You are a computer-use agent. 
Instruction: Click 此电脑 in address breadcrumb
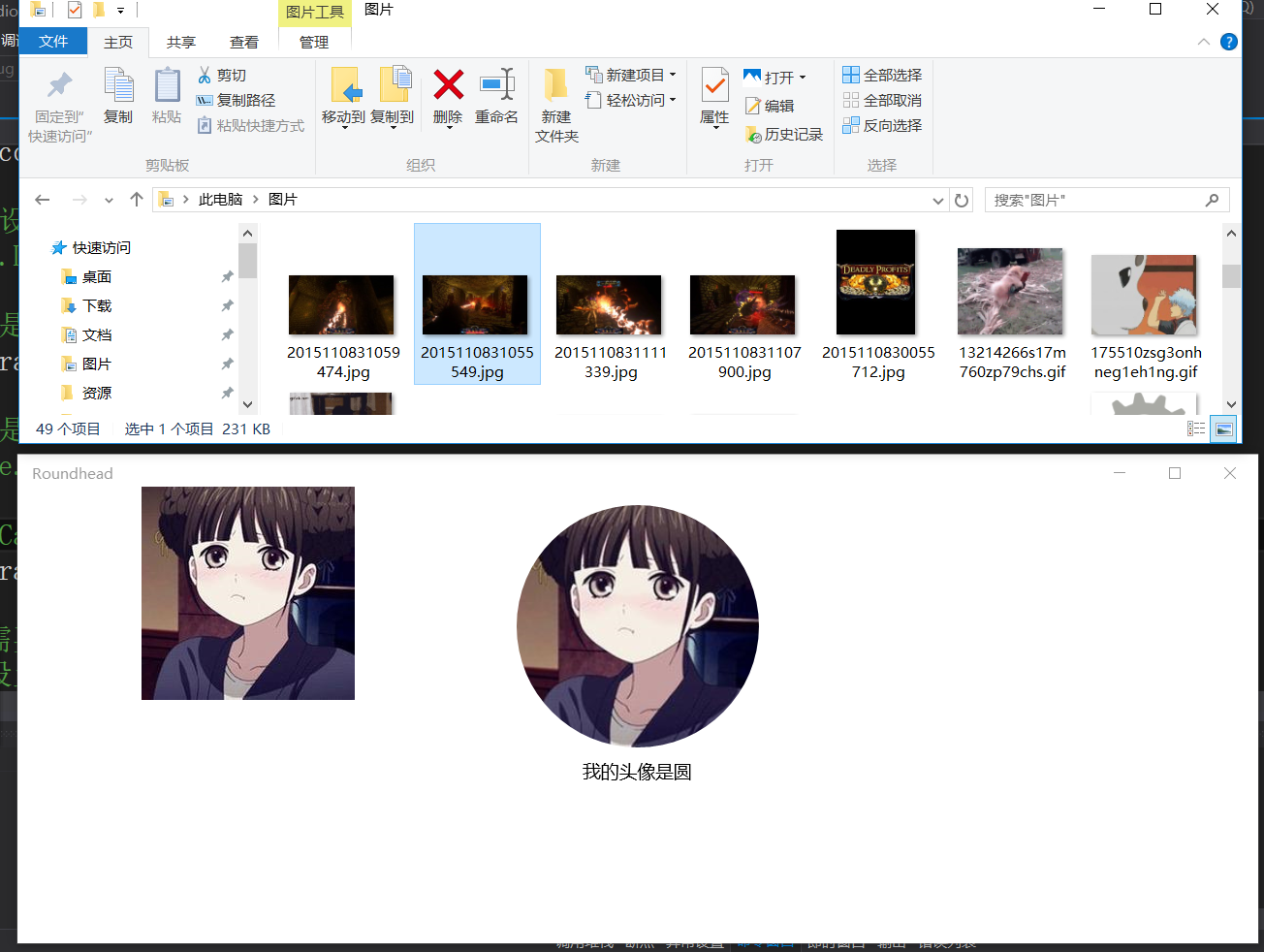click(x=220, y=200)
